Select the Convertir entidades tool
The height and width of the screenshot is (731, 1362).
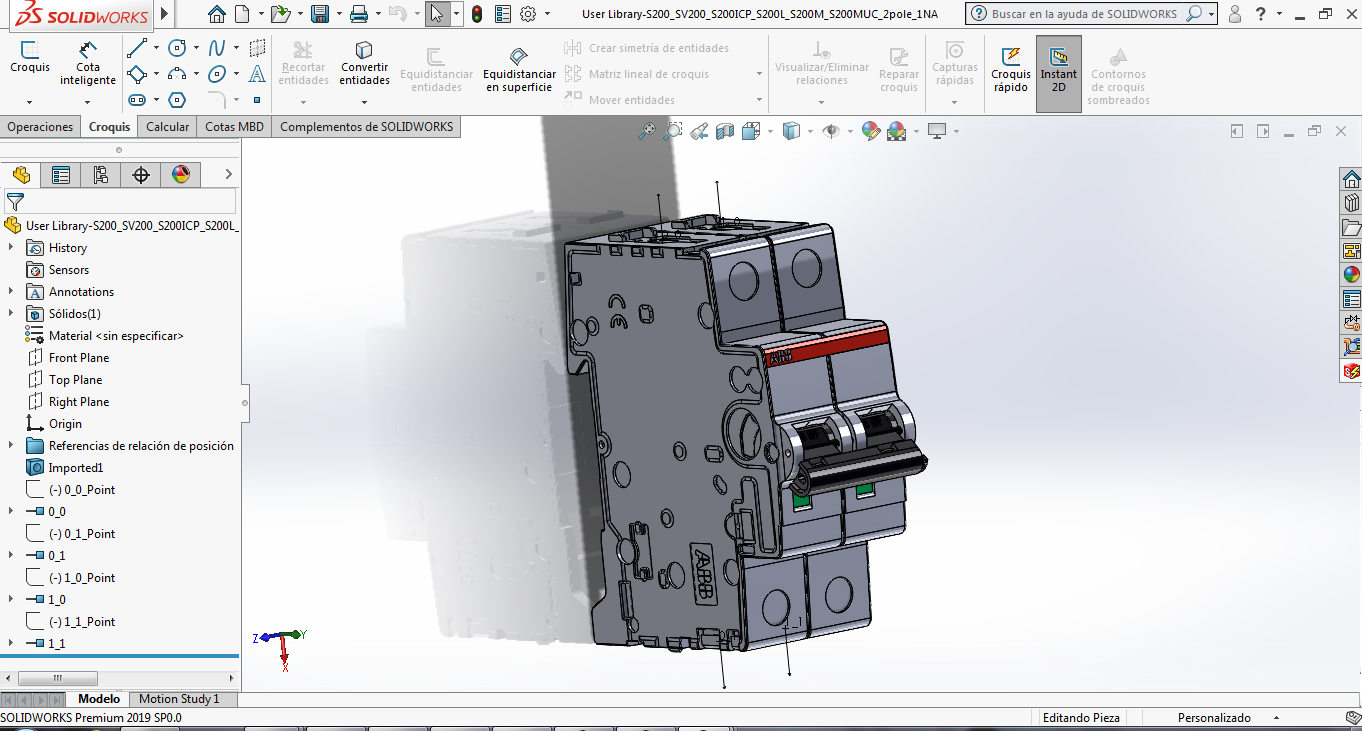(364, 62)
